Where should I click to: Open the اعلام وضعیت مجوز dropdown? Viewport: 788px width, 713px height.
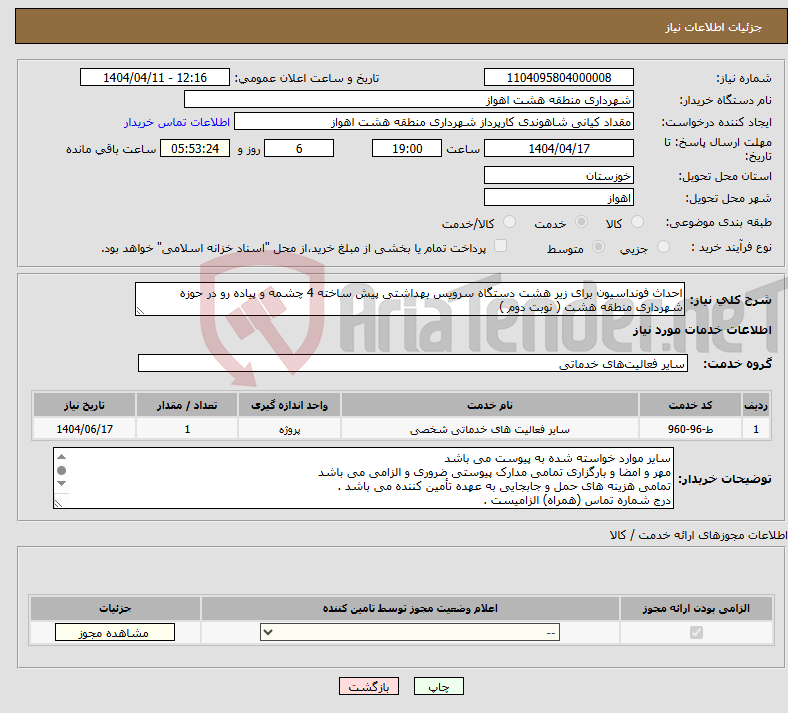pyautogui.click(x=410, y=632)
